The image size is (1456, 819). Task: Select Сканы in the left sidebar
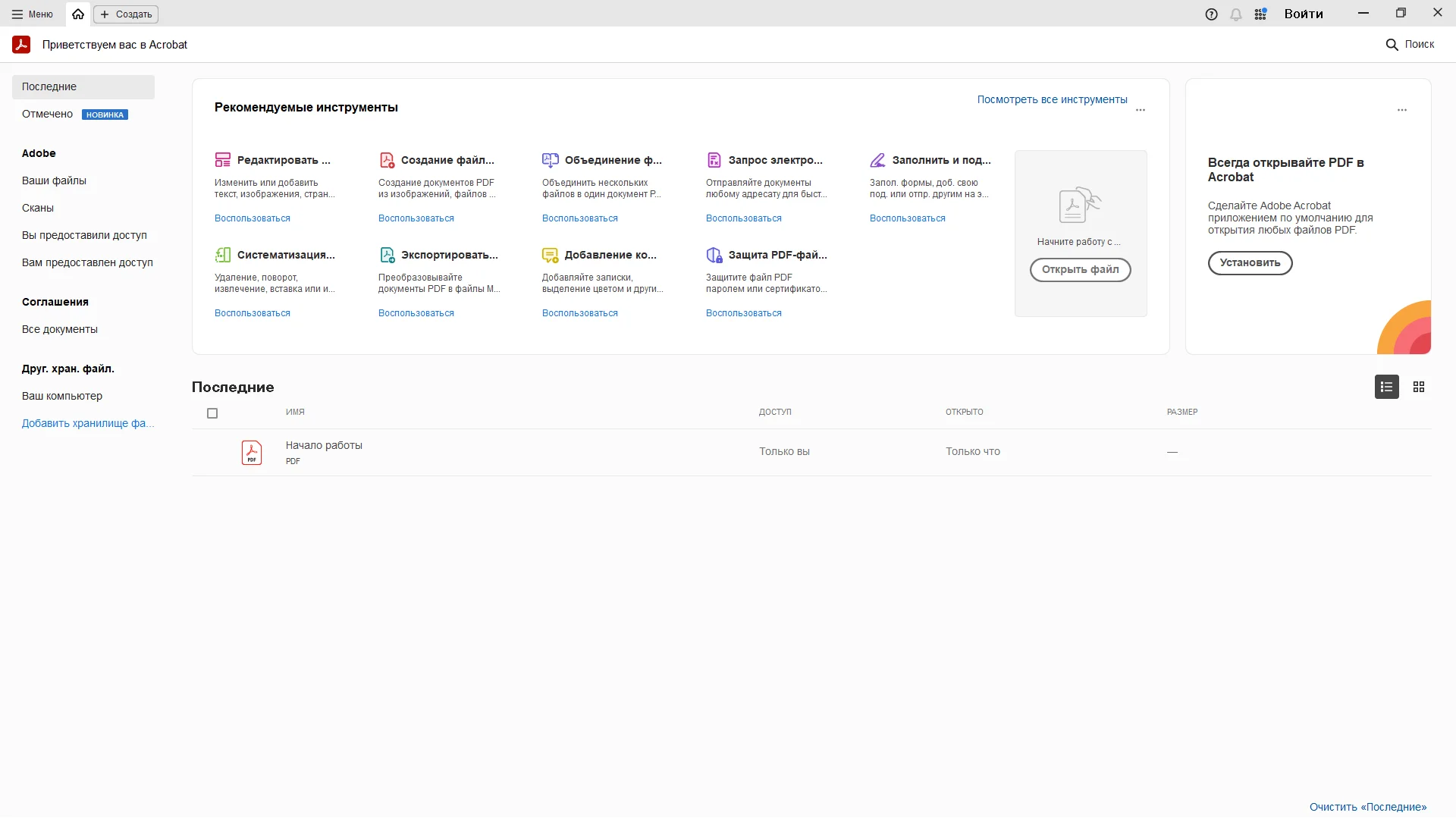pos(38,208)
